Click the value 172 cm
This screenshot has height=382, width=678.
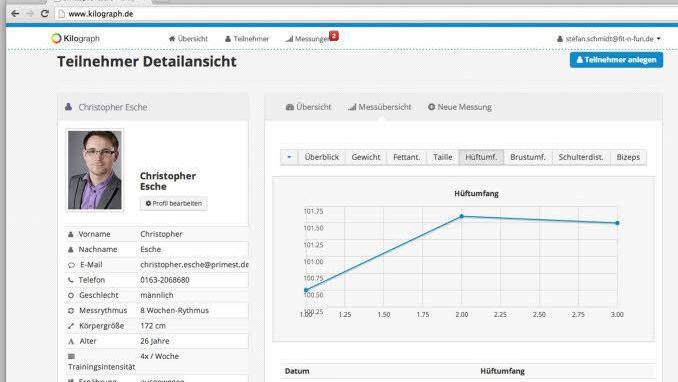click(x=153, y=325)
